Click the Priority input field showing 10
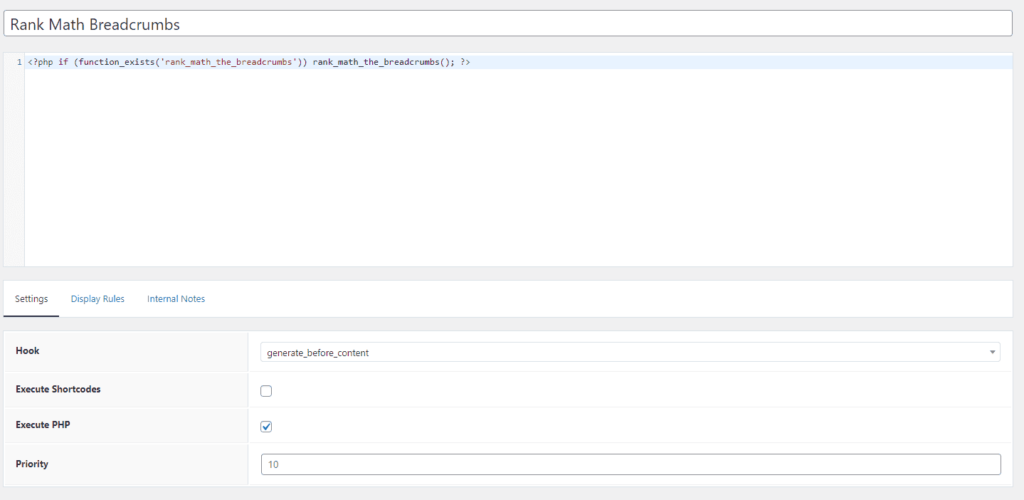 point(630,465)
